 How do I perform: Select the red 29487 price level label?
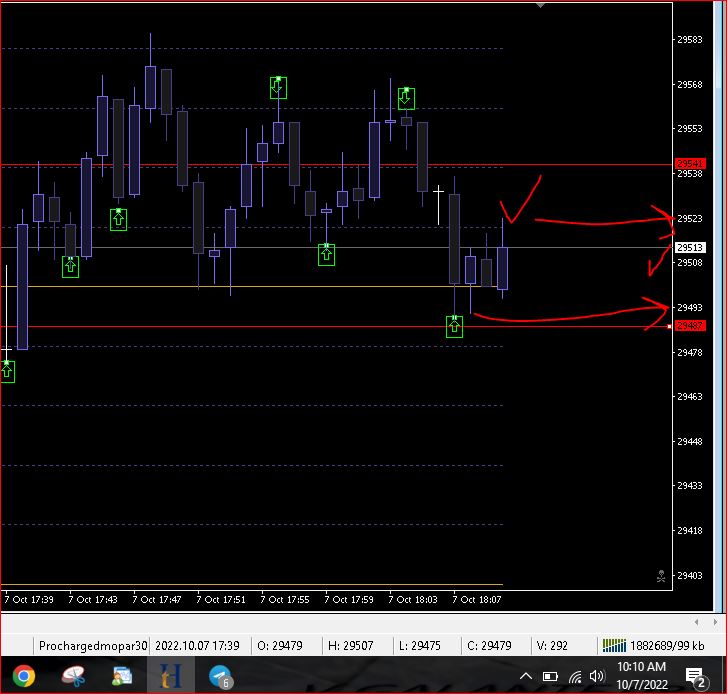[x=690, y=326]
